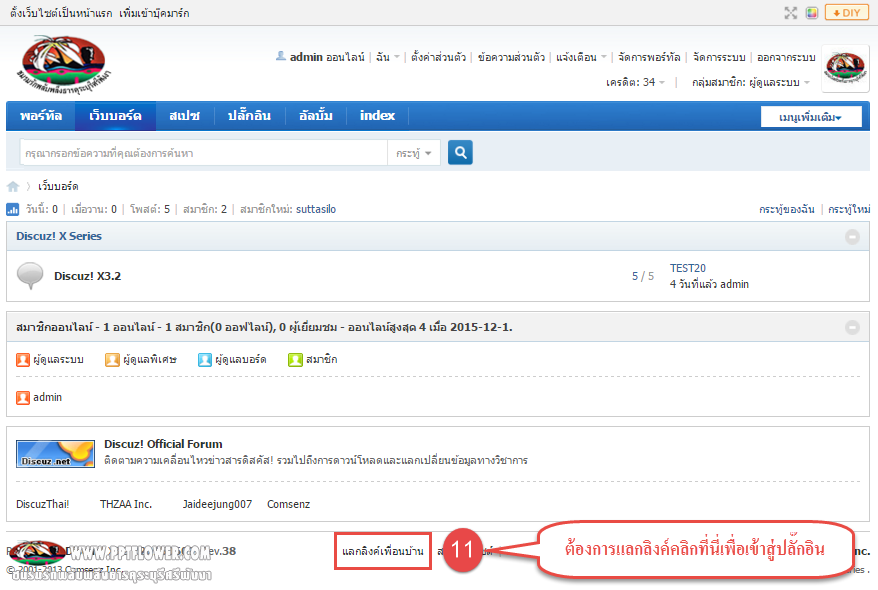The width and height of the screenshot is (878, 590).
Task: Click the blue search magnifier button
Action: point(460,152)
